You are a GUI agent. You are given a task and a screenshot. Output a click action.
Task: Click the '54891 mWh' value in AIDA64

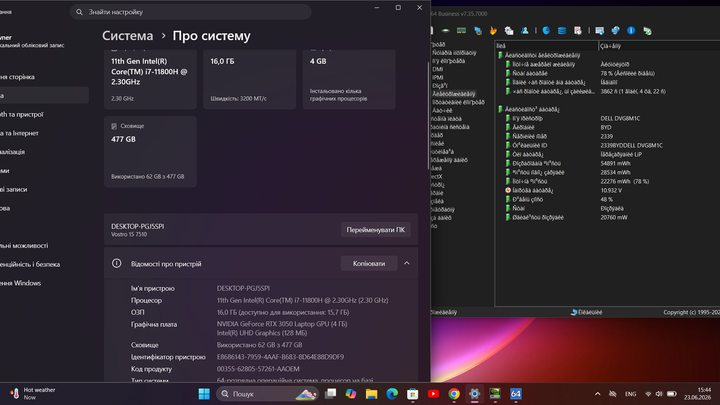615,163
